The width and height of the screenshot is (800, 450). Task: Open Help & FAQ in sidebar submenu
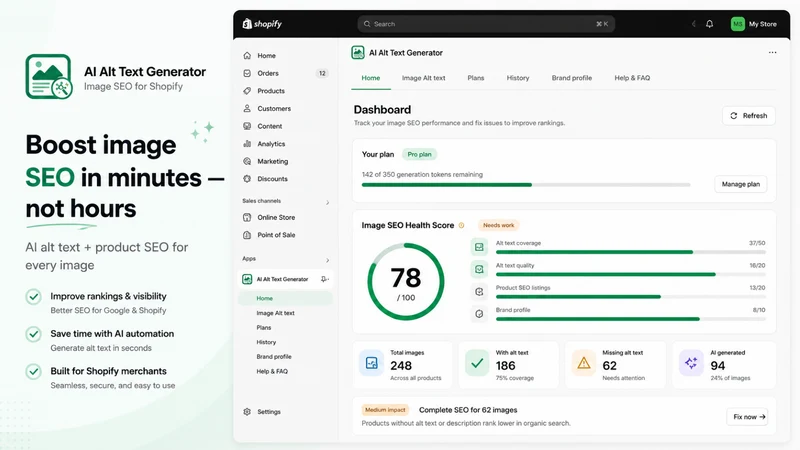272,371
